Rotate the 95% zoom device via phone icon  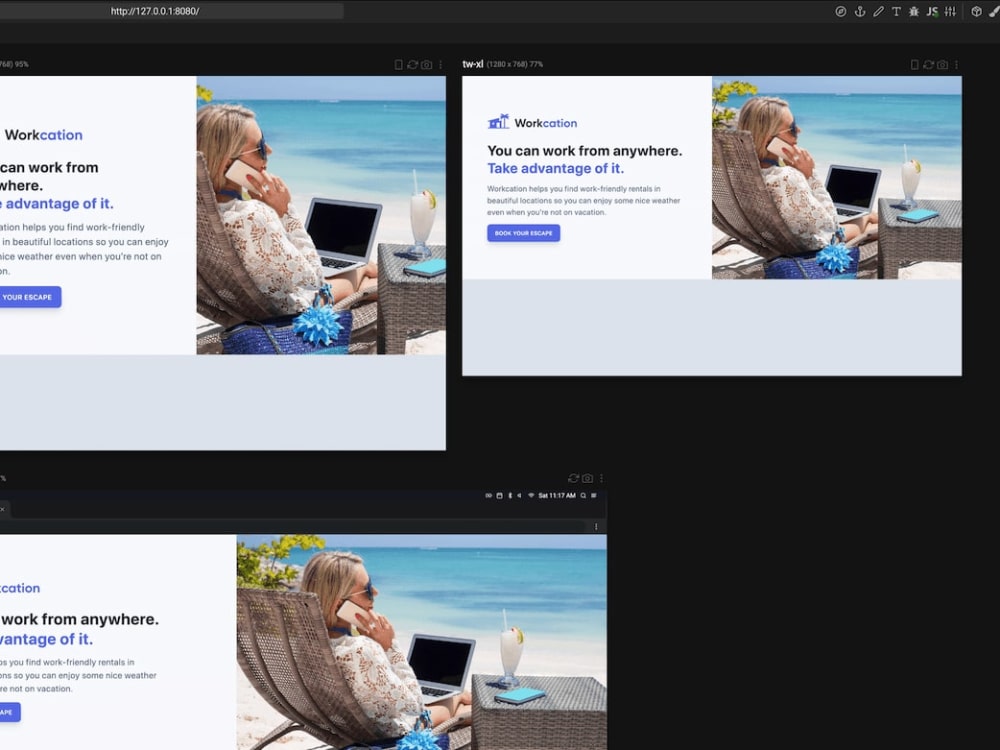pos(399,64)
